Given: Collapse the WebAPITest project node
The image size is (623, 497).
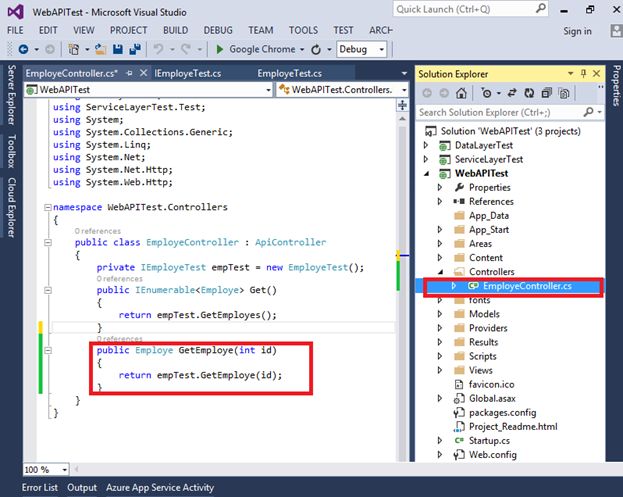Looking at the screenshot, I should (426, 174).
